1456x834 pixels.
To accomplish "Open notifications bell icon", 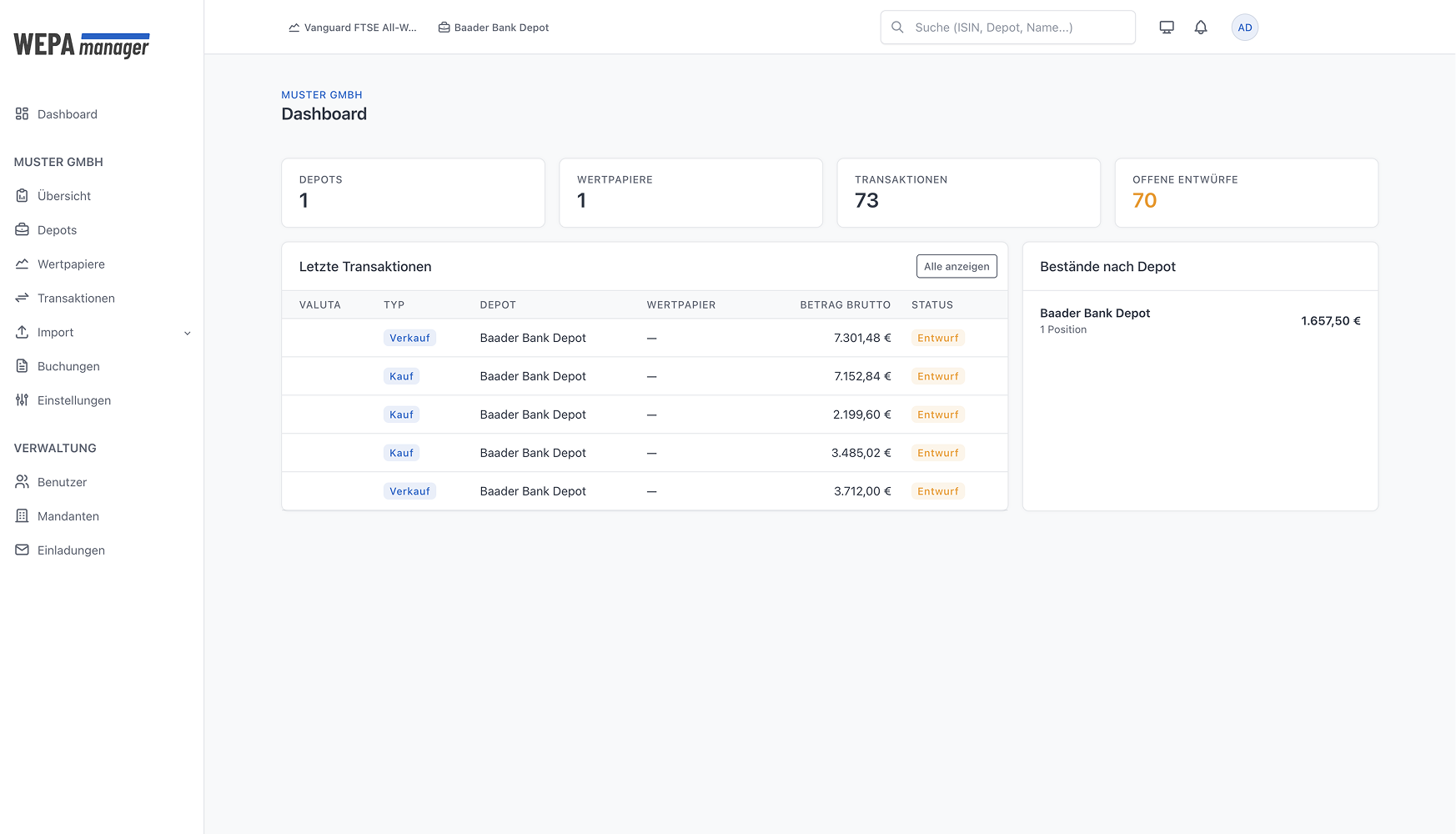I will (x=1201, y=28).
